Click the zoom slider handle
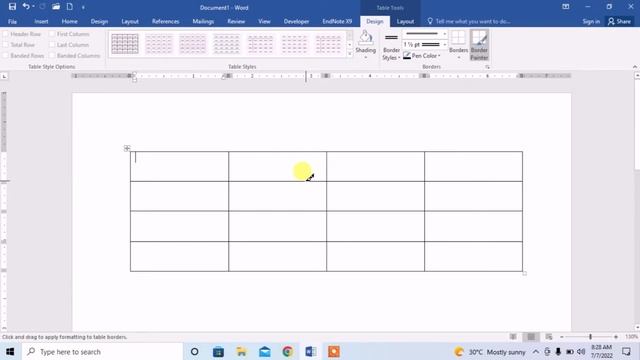The image size is (640, 360). coord(590,337)
